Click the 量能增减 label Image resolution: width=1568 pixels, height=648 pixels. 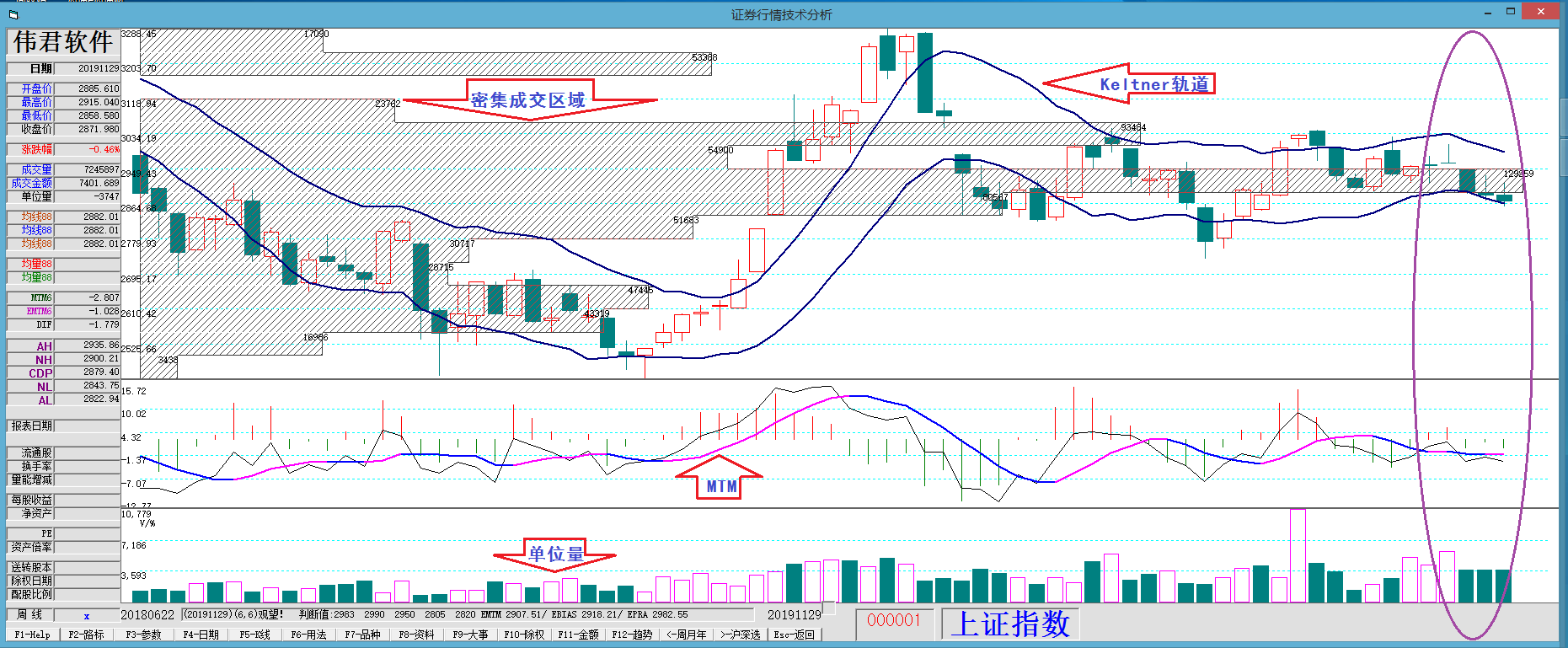pos(30,479)
